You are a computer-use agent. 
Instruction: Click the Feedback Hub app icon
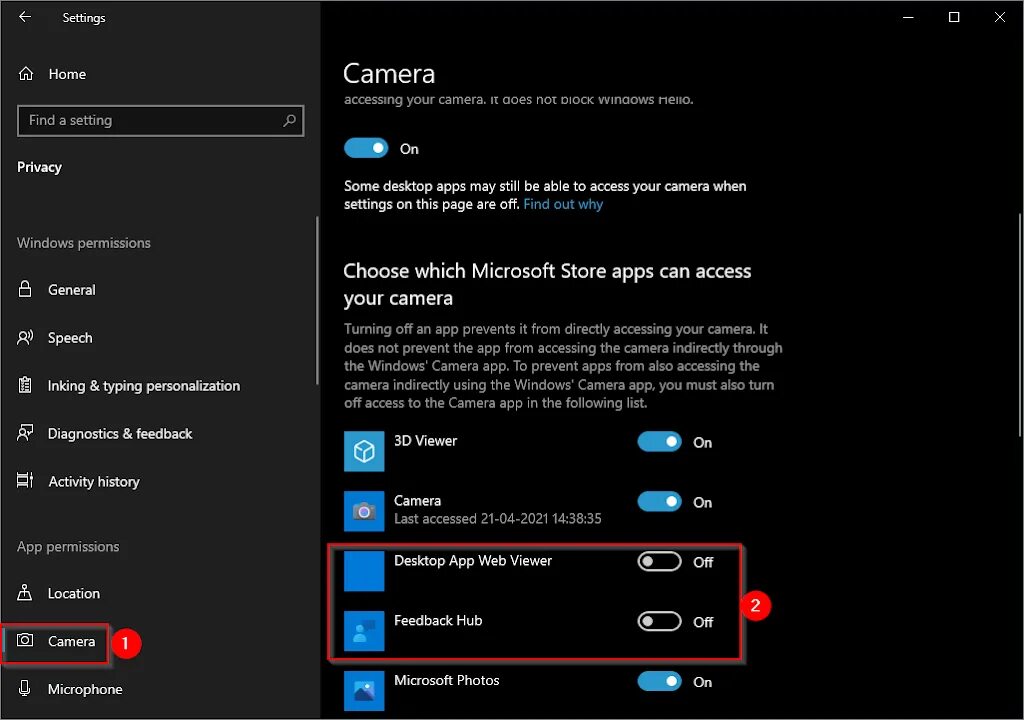(x=364, y=631)
